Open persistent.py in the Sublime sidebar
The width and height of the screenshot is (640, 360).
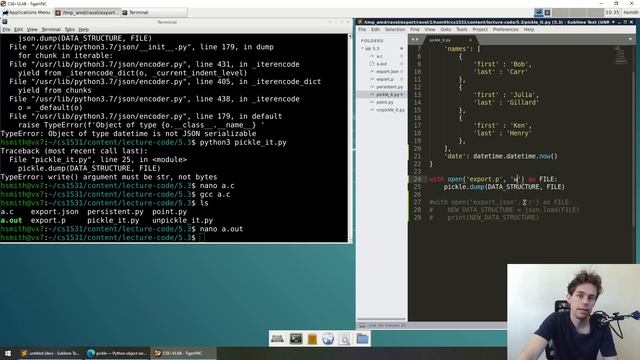(389, 87)
